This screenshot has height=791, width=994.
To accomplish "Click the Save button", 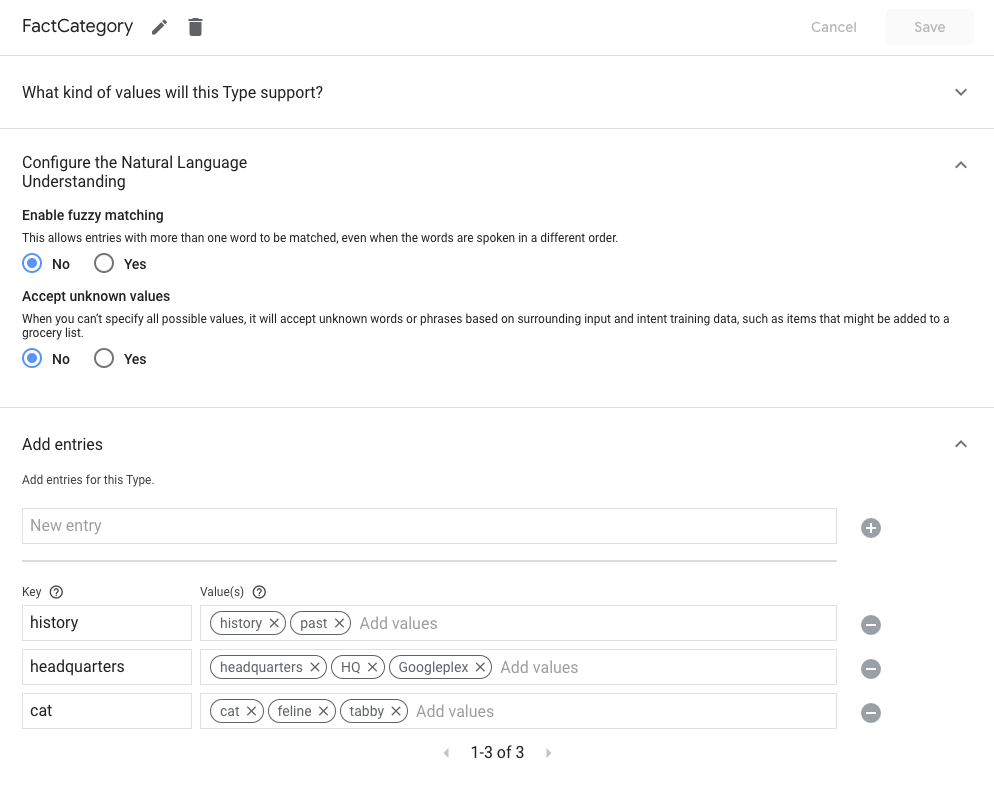I will coord(929,27).
